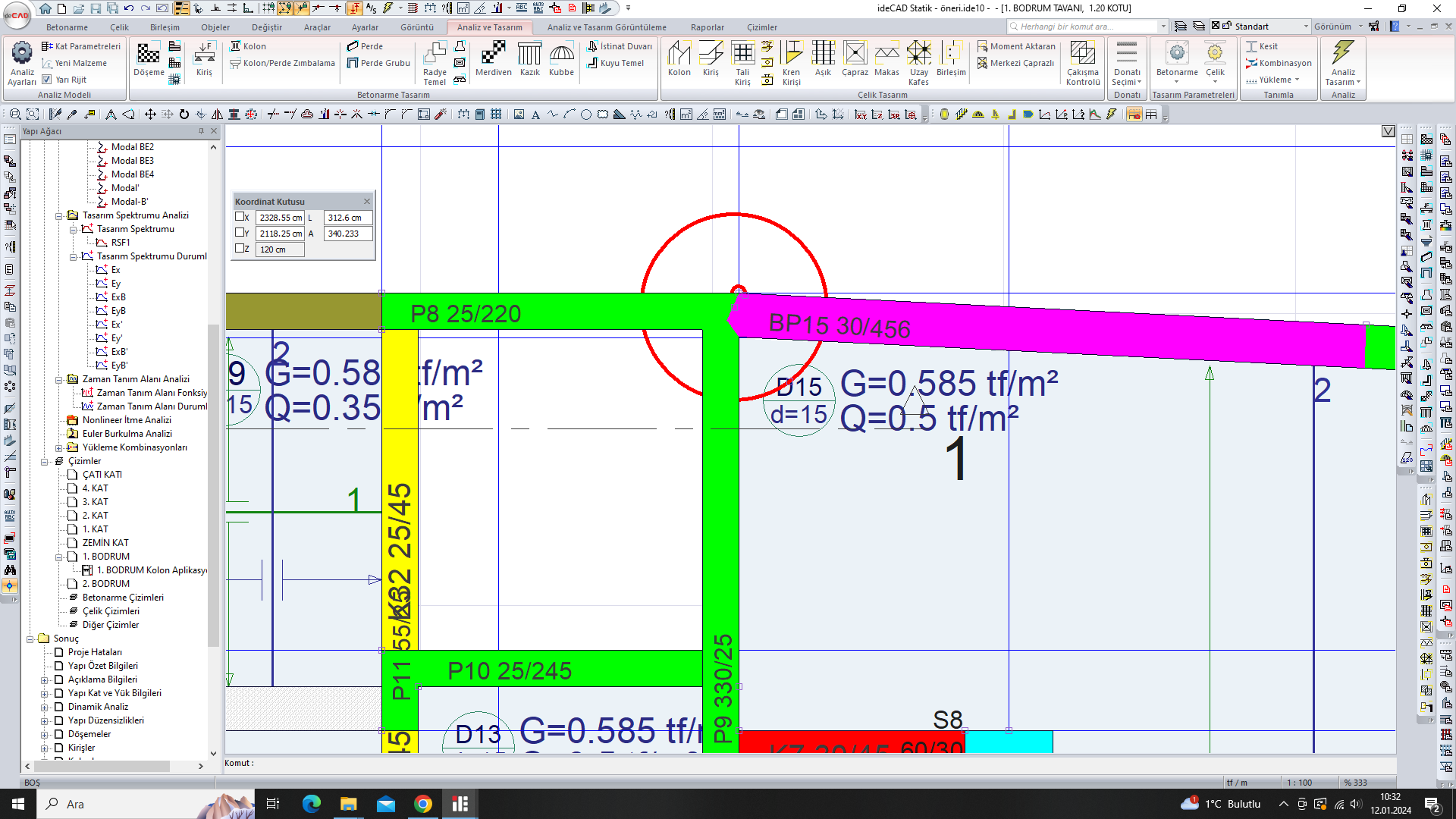Open Chrome from the taskbar
Image resolution: width=1456 pixels, height=819 pixels.
[423, 804]
